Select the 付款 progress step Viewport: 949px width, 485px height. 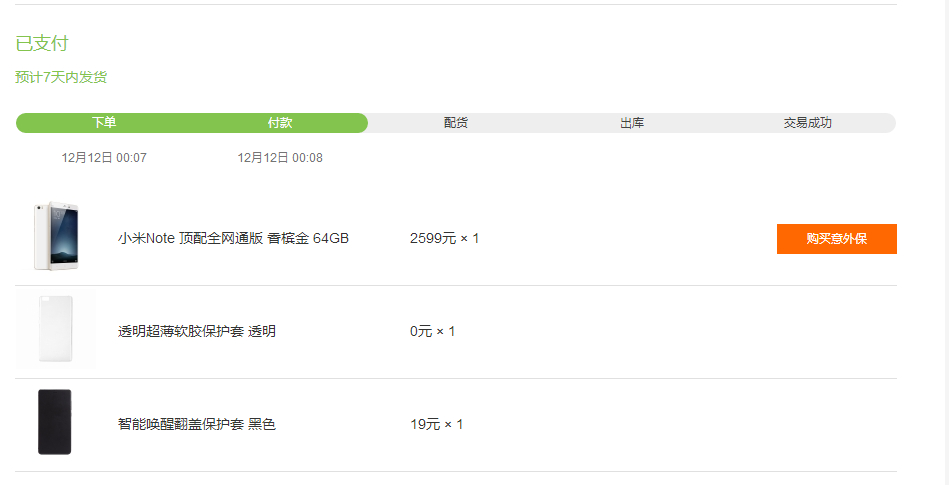point(280,122)
